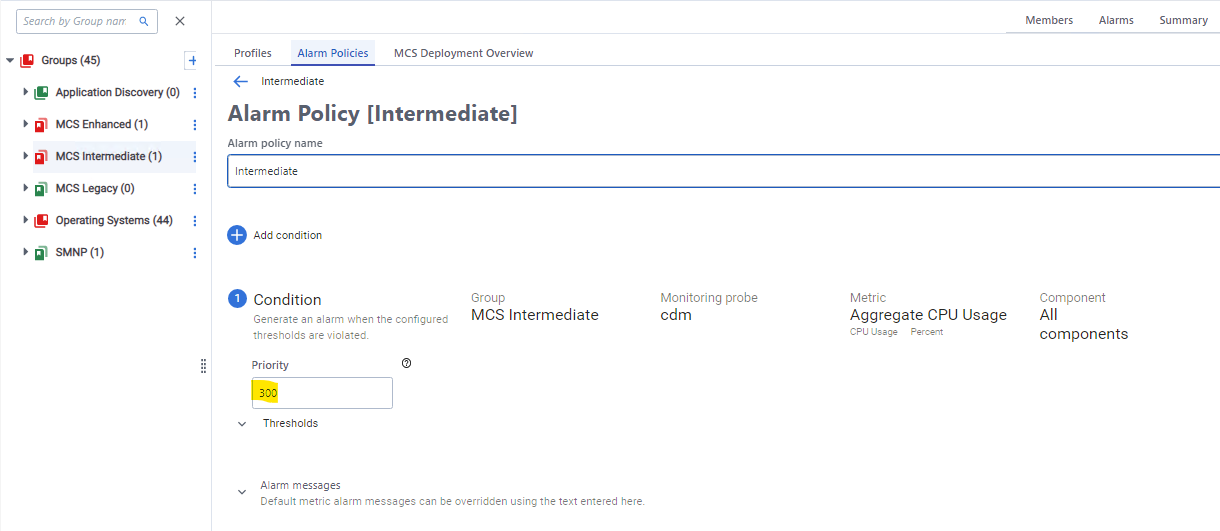This screenshot has width=1220, height=531.
Task: Clear the group search with X icon
Action: coord(180,21)
